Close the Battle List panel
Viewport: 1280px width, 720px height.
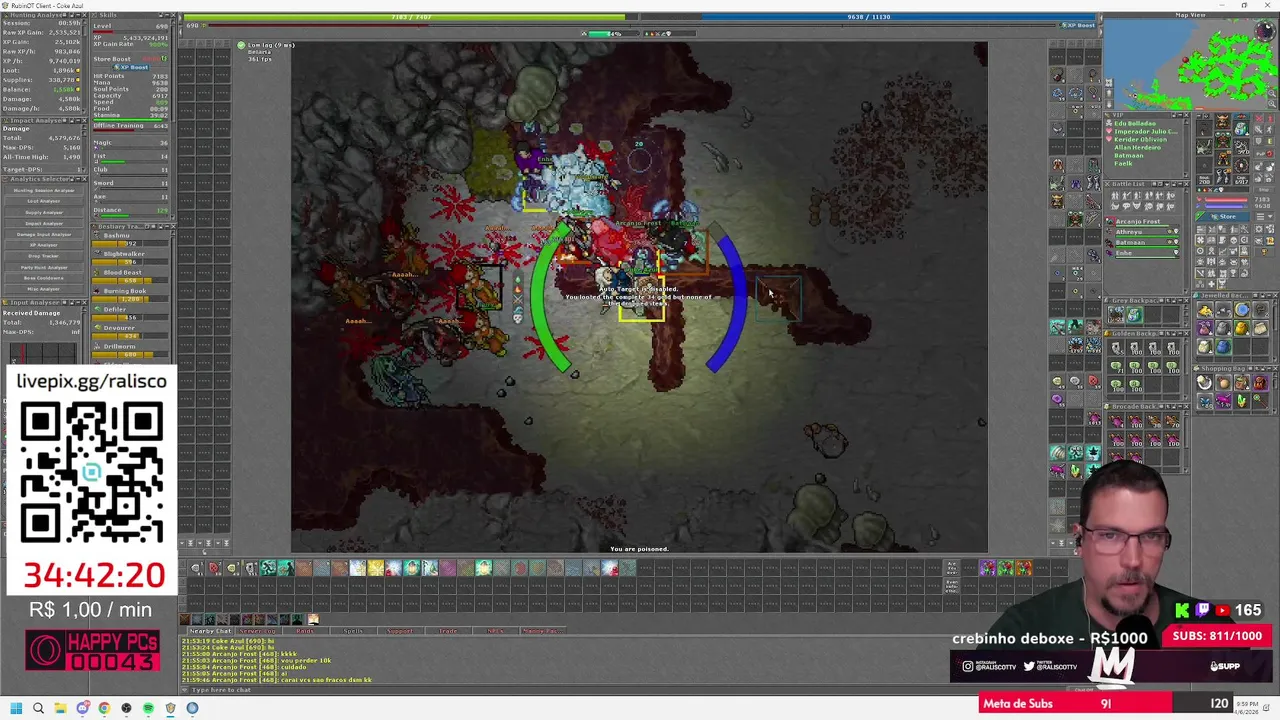coord(1187,184)
